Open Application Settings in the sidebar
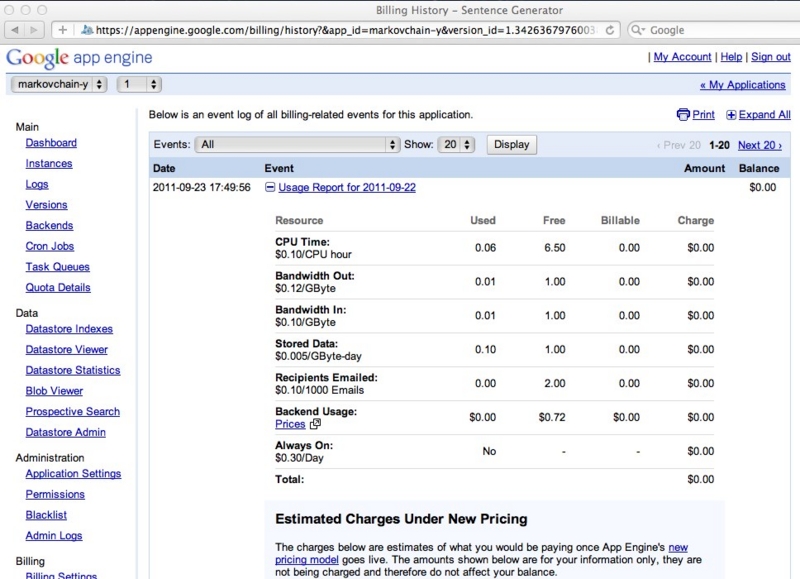The image size is (800, 579). pyautogui.click(x=73, y=473)
